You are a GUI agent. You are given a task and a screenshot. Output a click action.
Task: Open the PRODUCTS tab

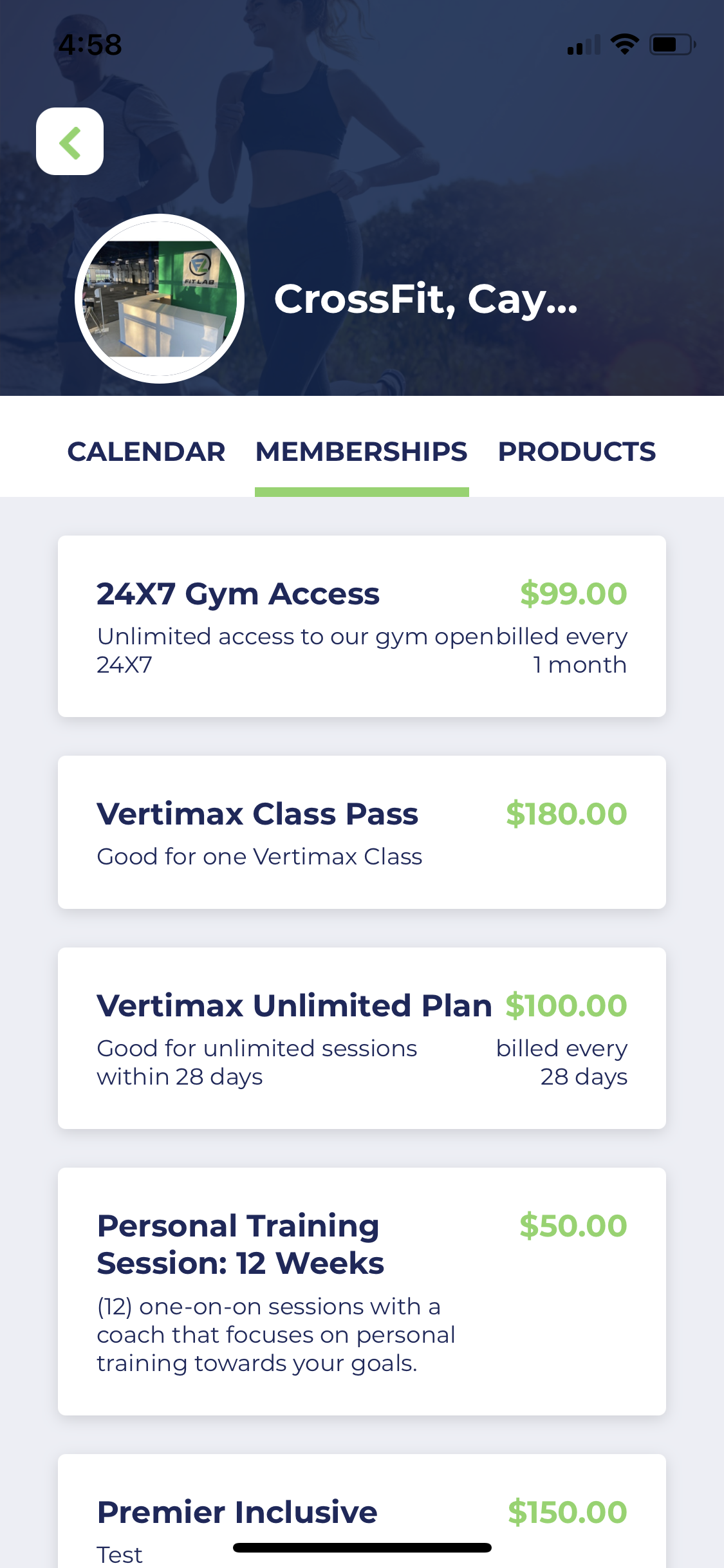click(x=577, y=451)
